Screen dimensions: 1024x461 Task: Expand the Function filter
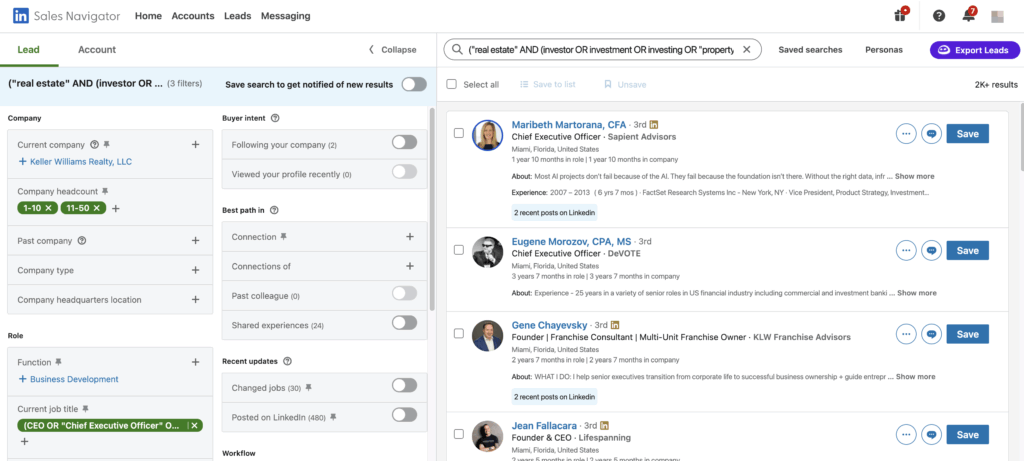(x=195, y=362)
